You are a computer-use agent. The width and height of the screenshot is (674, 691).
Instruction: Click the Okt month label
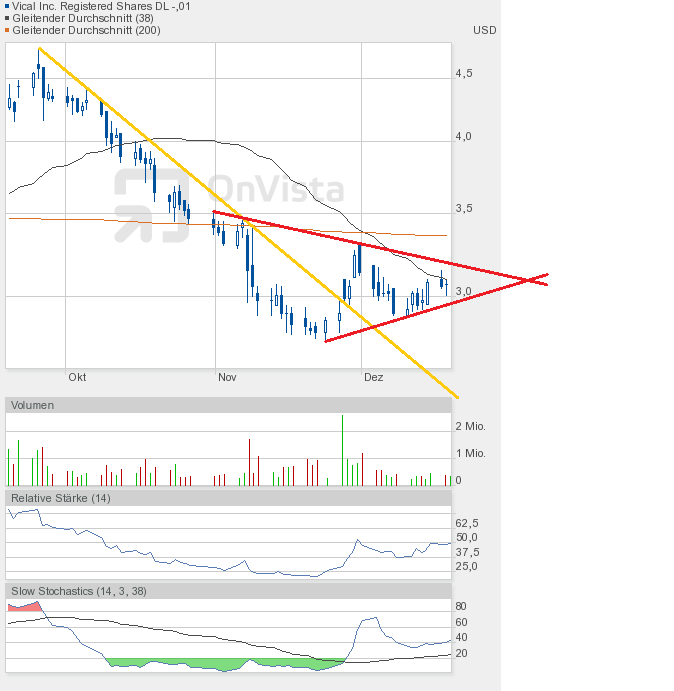77,377
